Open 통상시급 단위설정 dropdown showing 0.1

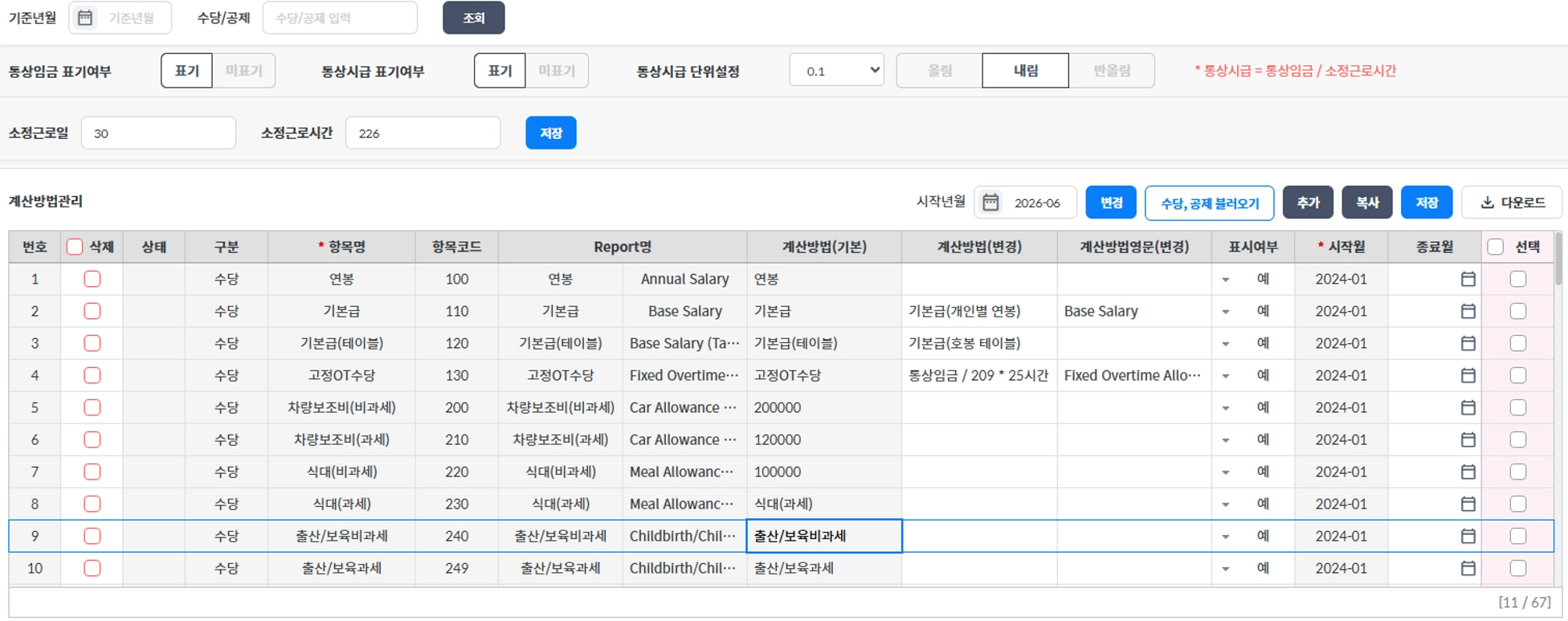pos(836,71)
